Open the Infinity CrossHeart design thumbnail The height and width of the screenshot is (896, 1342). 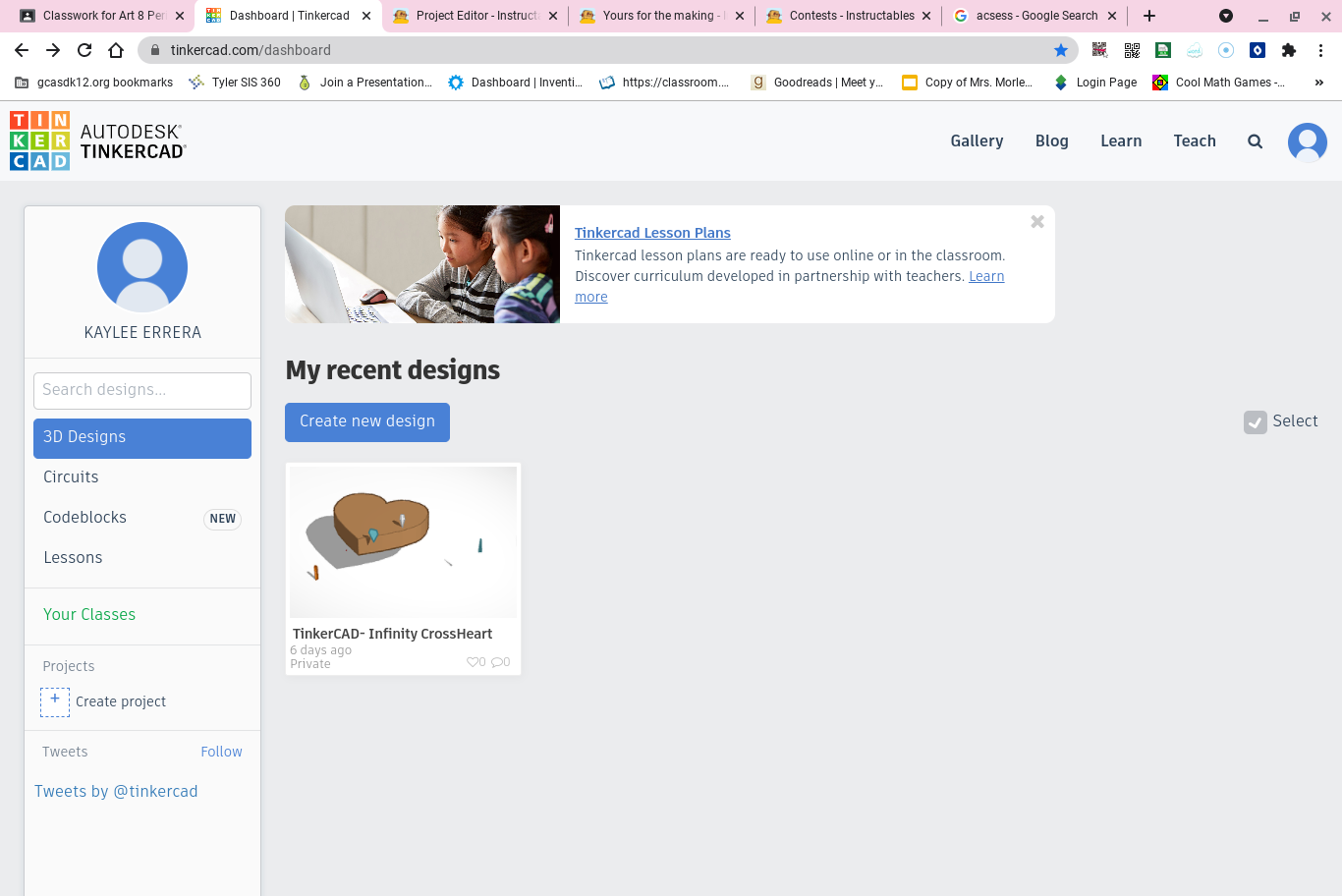403,542
